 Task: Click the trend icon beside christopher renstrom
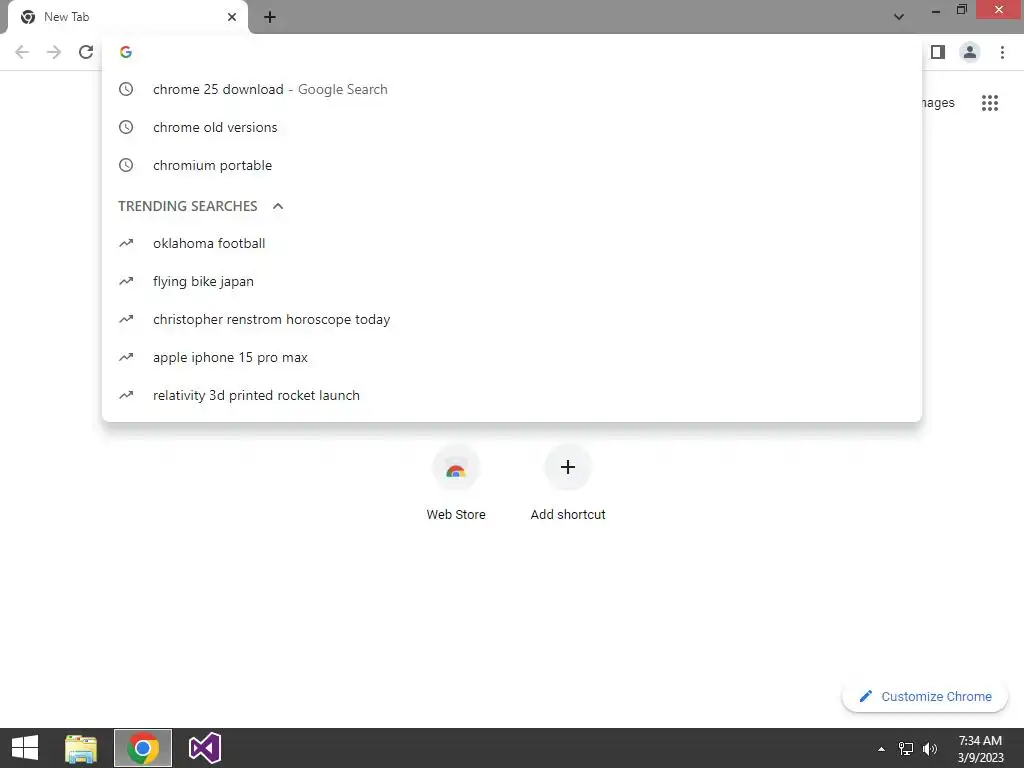pos(126,319)
